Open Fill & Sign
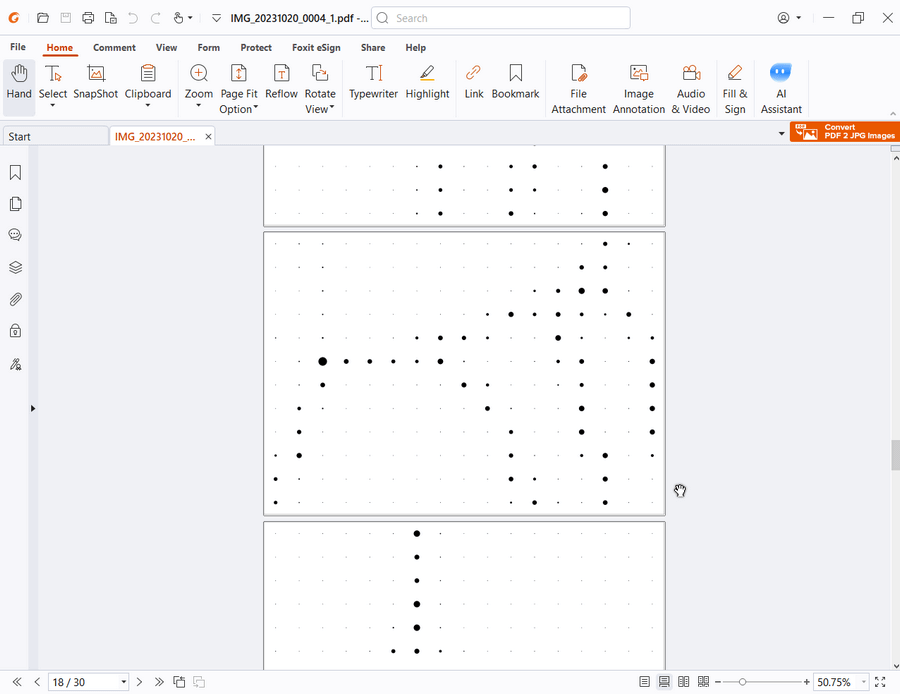This screenshot has height=694, width=900. tap(735, 89)
